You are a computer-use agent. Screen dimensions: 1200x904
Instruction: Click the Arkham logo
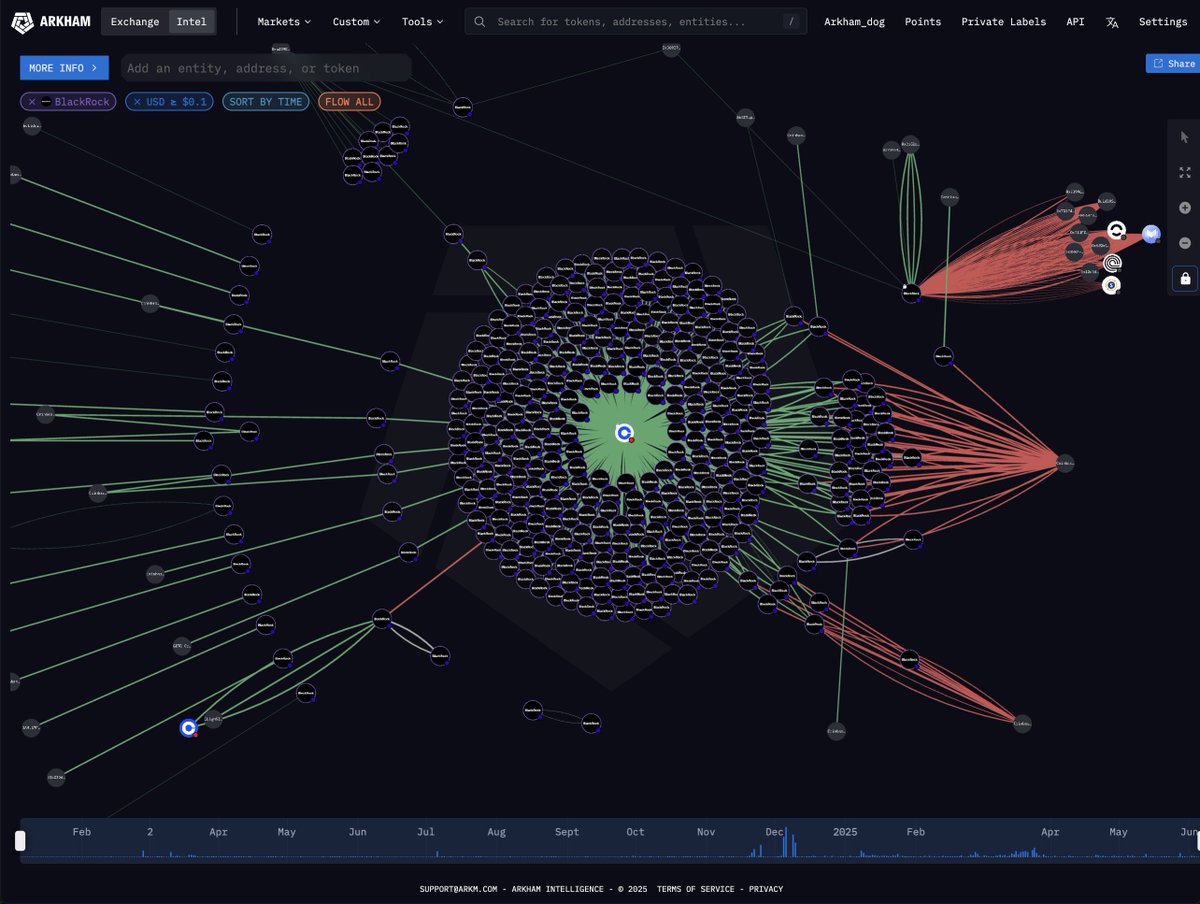coord(50,21)
